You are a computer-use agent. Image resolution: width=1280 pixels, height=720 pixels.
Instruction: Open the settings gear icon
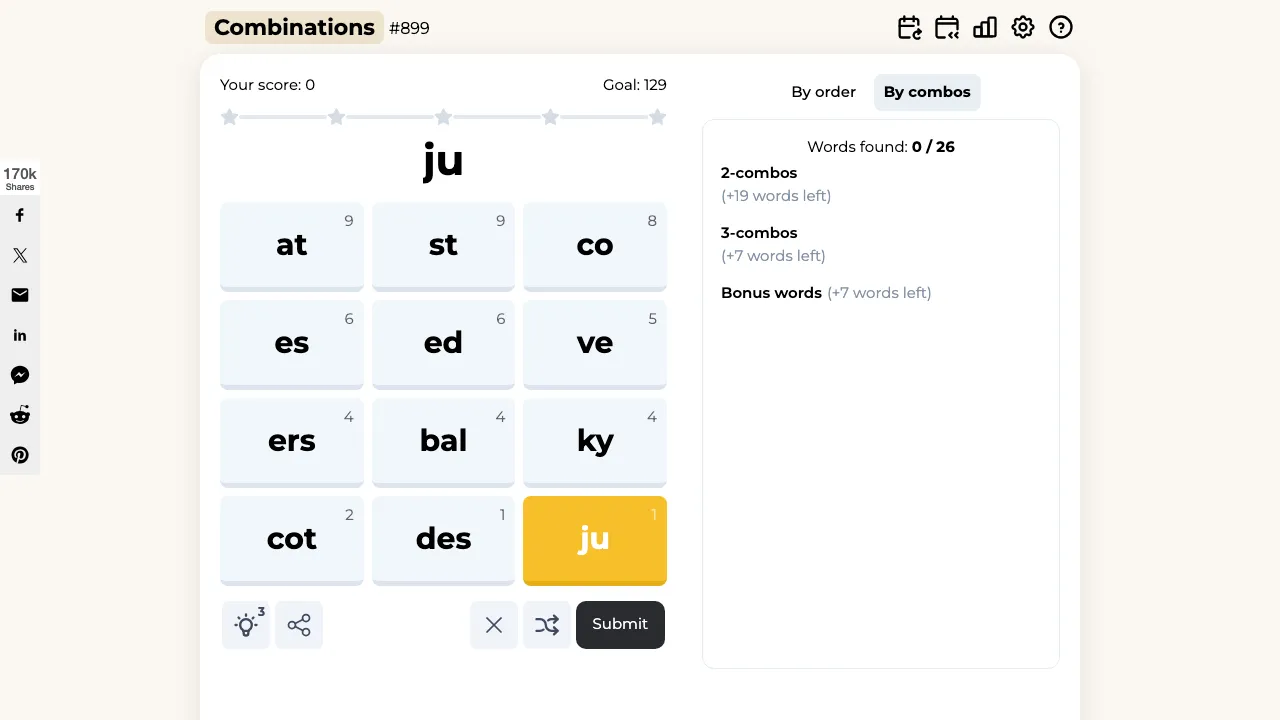1023,28
